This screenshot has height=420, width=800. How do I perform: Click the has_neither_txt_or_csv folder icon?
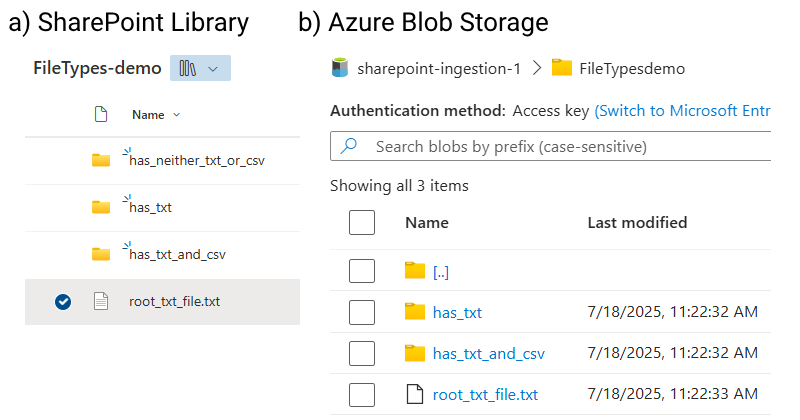tap(100, 160)
